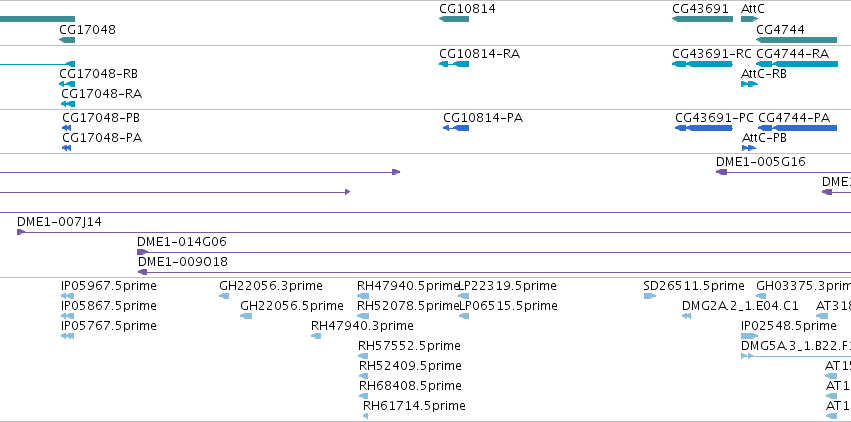Click the CG17048 gene arrow

point(67,40)
